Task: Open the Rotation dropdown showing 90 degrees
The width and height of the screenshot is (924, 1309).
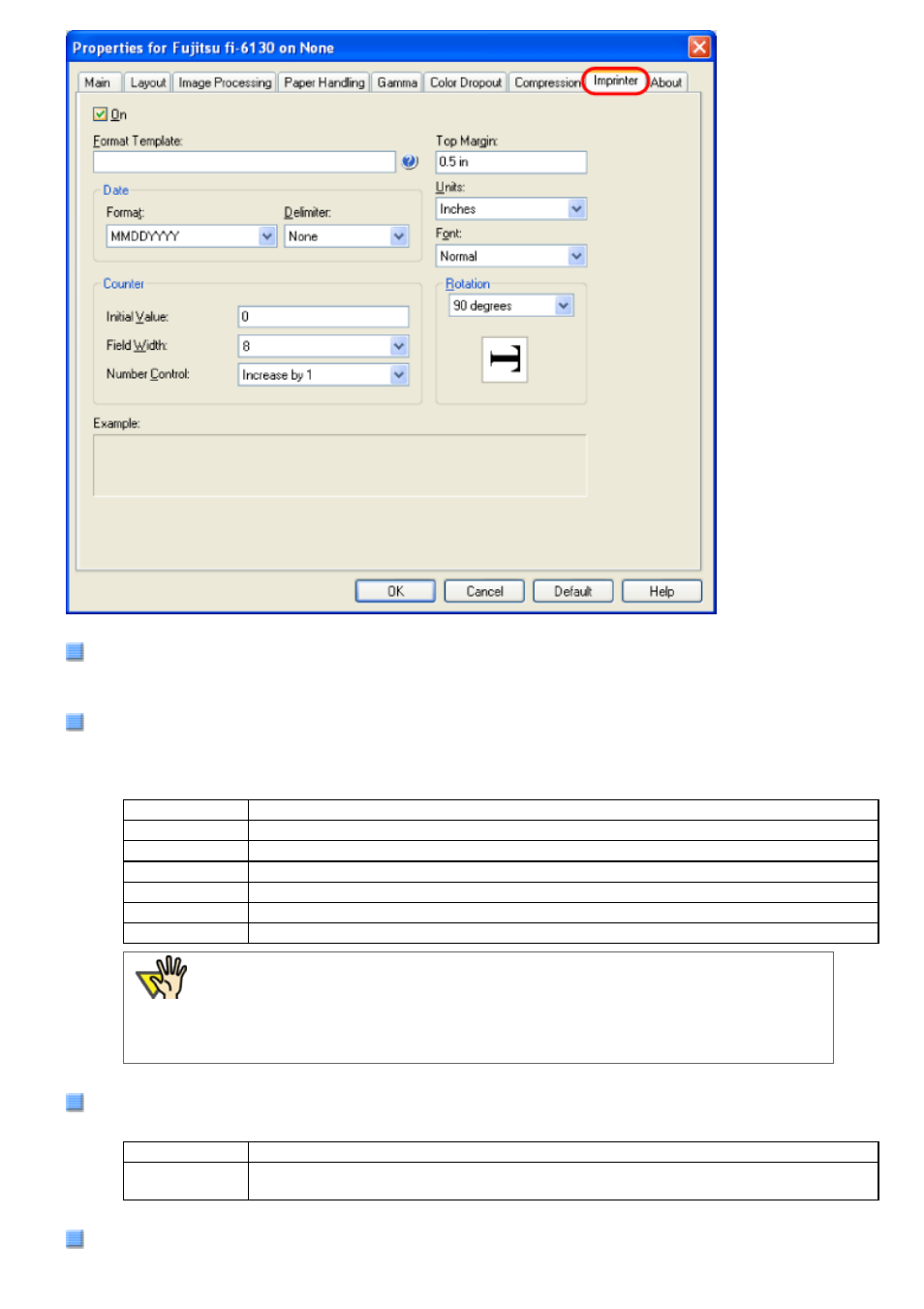Action: click(x=511, y=306)
